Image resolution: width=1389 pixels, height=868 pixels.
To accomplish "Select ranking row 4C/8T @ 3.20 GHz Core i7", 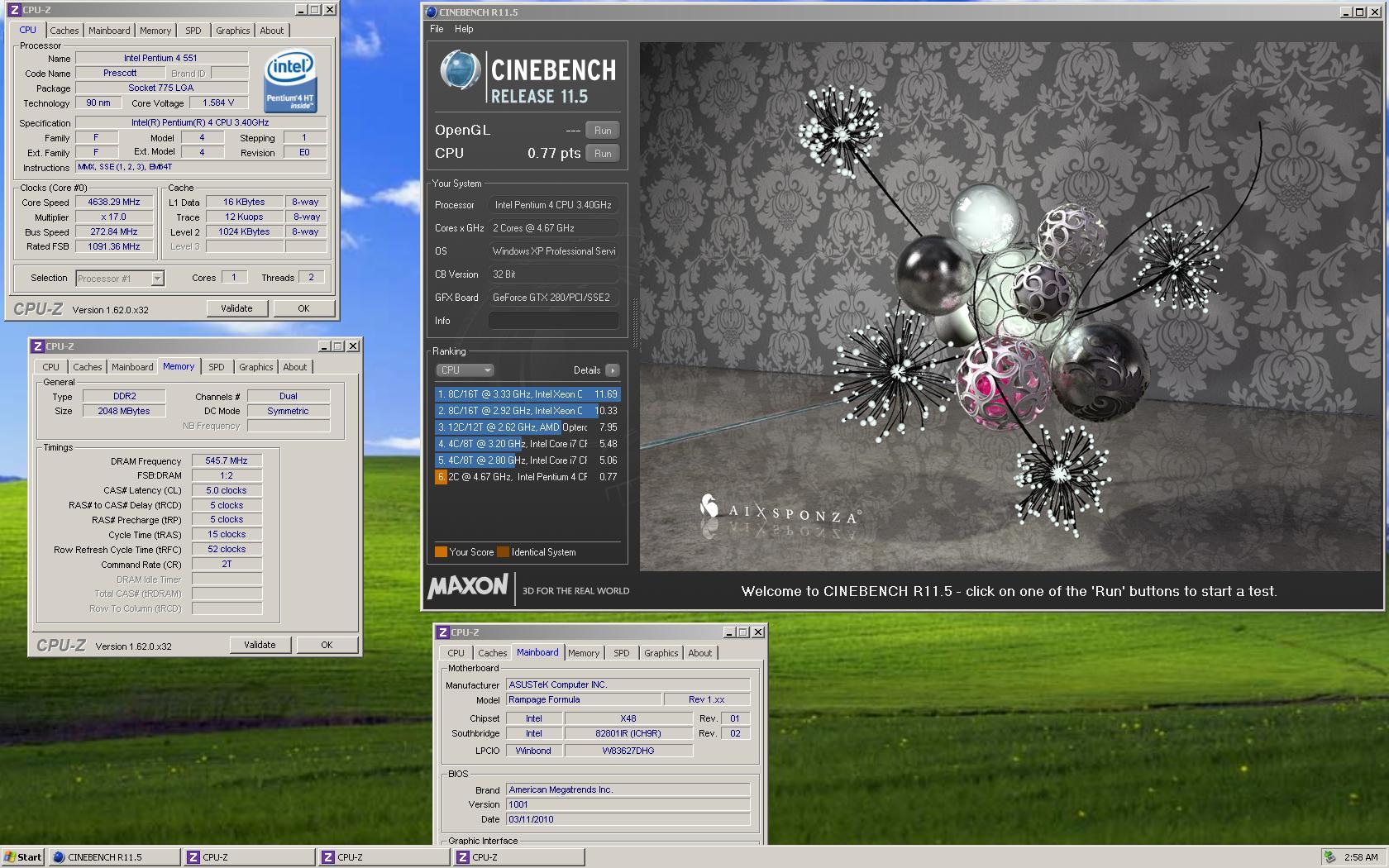I will [527, 444].
